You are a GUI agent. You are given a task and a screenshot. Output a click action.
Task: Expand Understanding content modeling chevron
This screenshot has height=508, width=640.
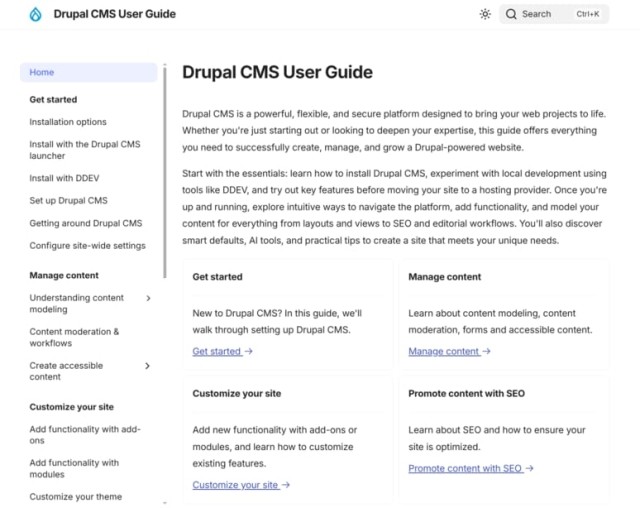(x=148, y=298)
